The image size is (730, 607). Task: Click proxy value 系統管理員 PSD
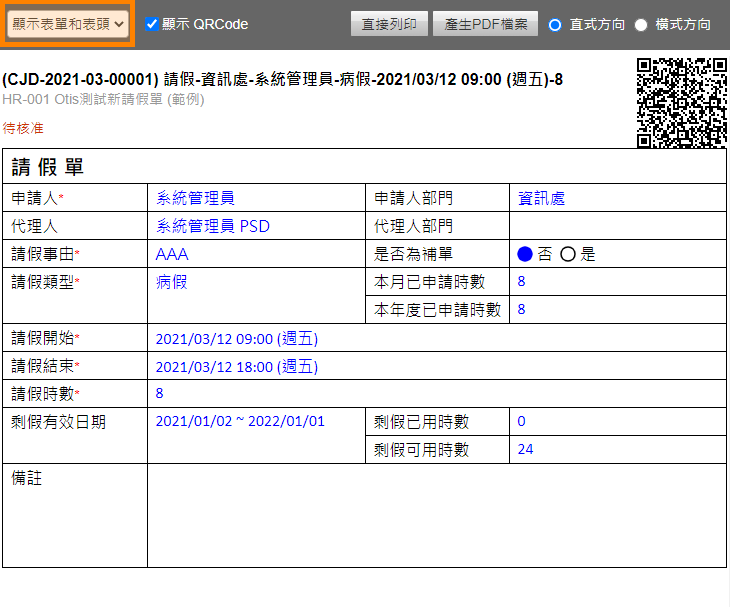coord(213,226)
